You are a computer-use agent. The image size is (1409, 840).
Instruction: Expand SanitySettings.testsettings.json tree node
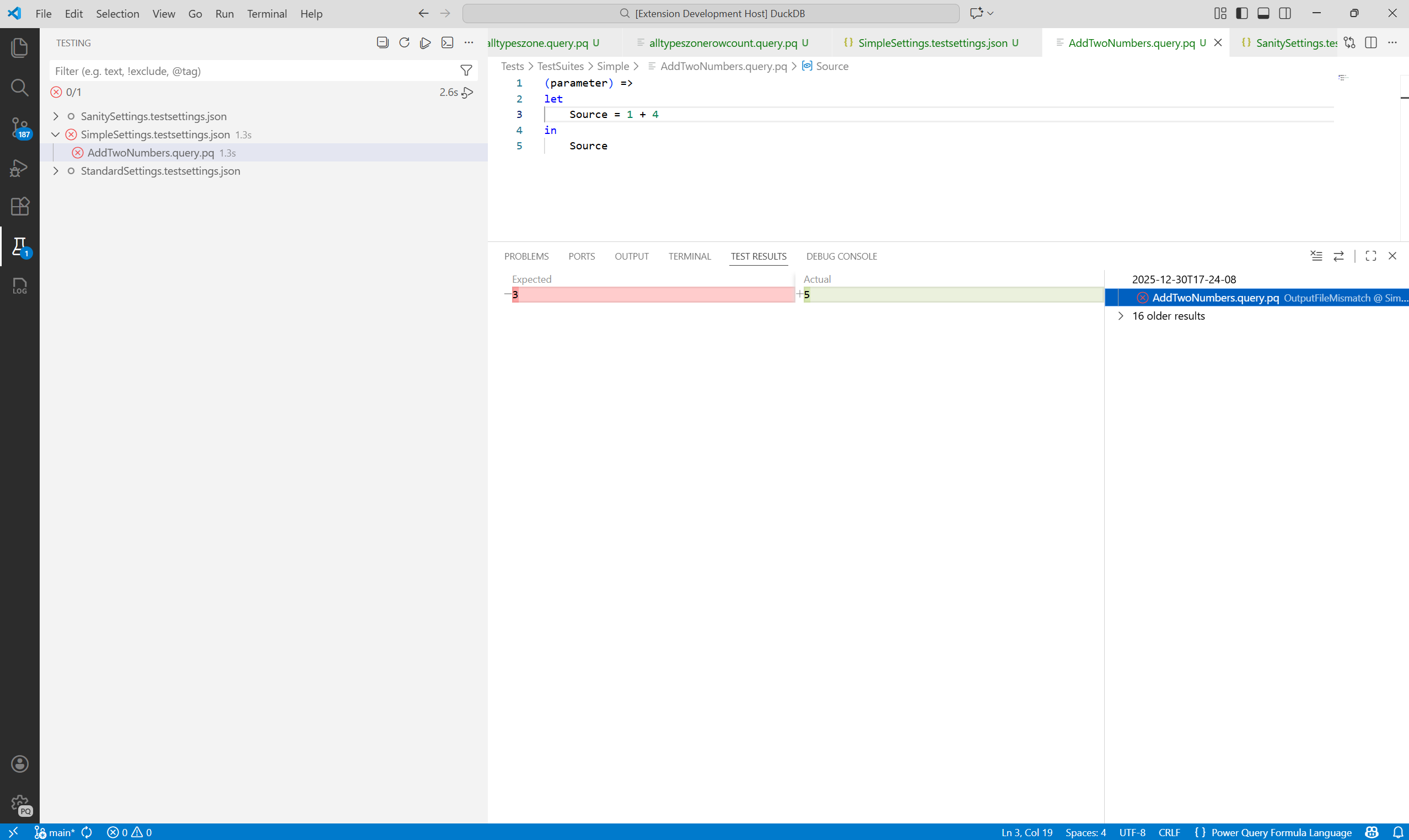tap(56, 116)
